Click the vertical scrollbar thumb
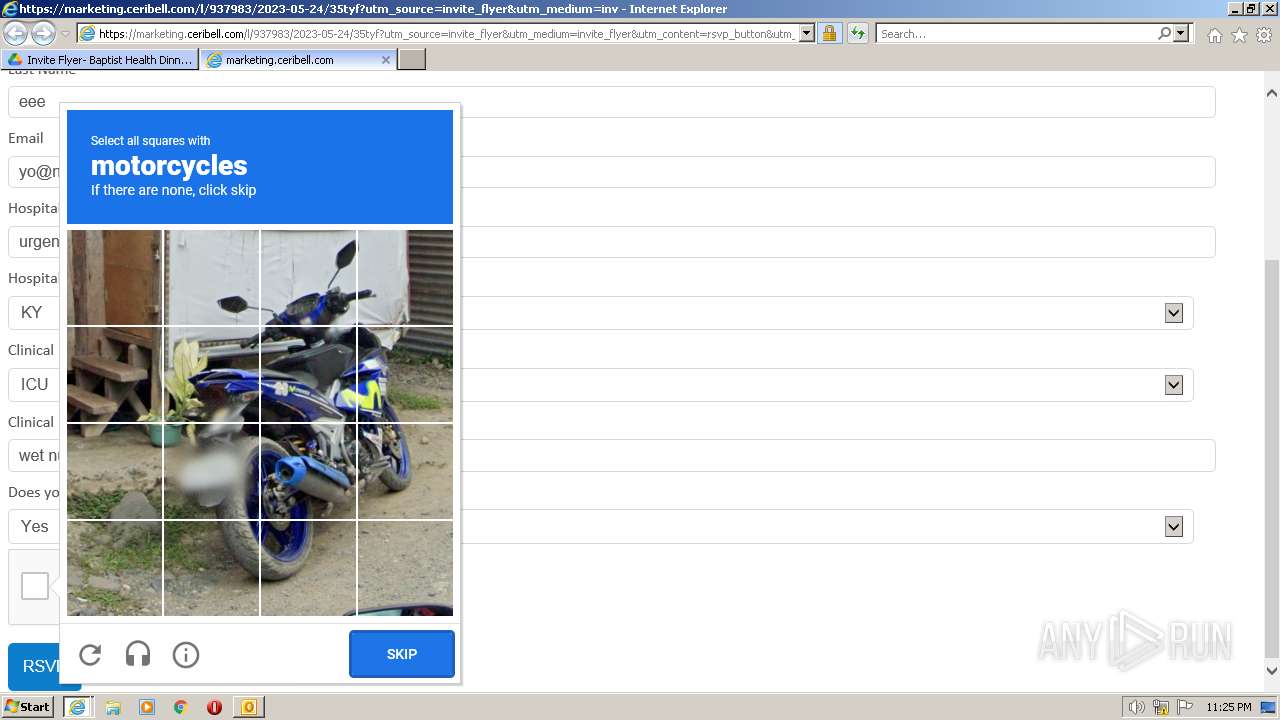Screen dimensions: 1280x720 point(1271,458)
